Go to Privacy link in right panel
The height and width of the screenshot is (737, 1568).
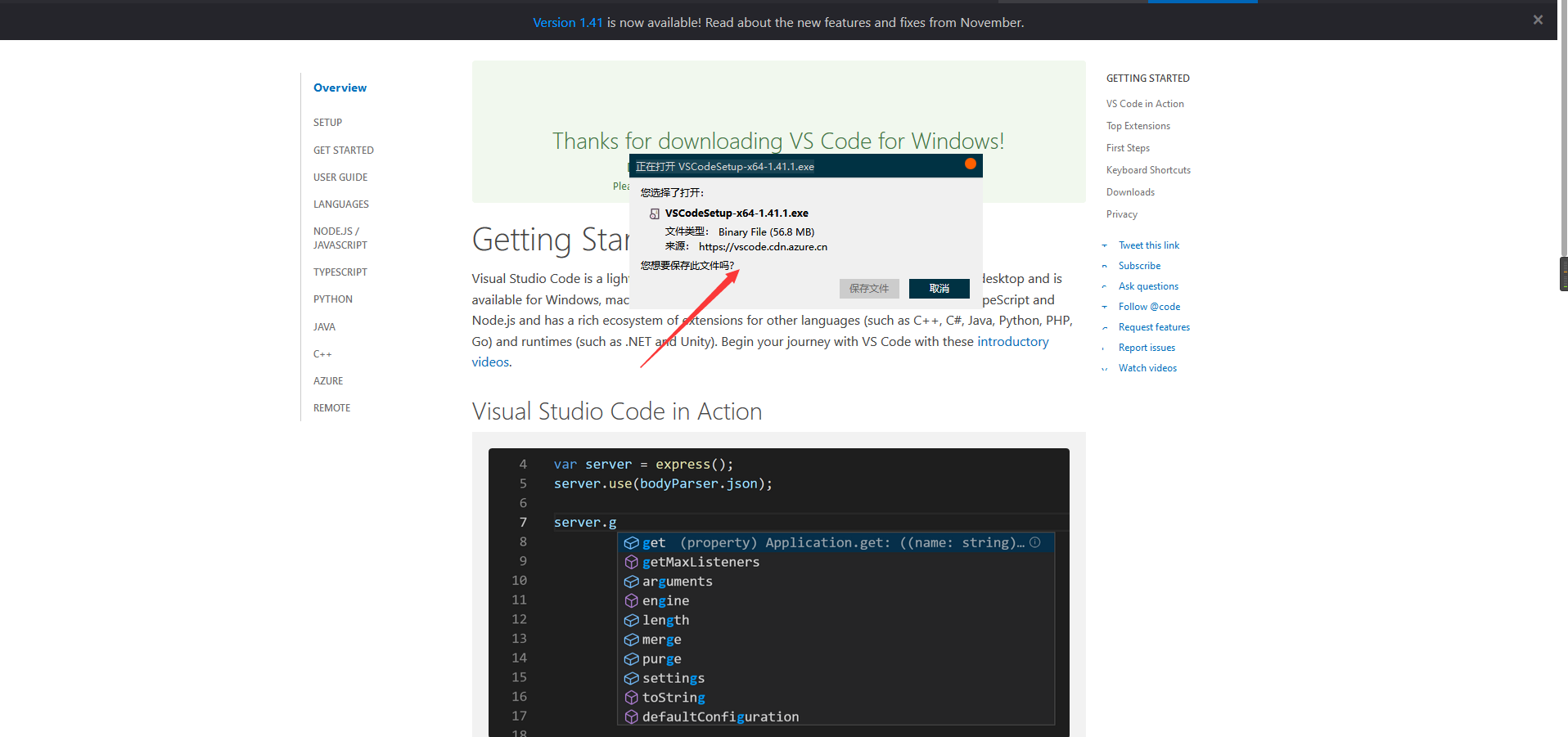tap(1122, 214)
